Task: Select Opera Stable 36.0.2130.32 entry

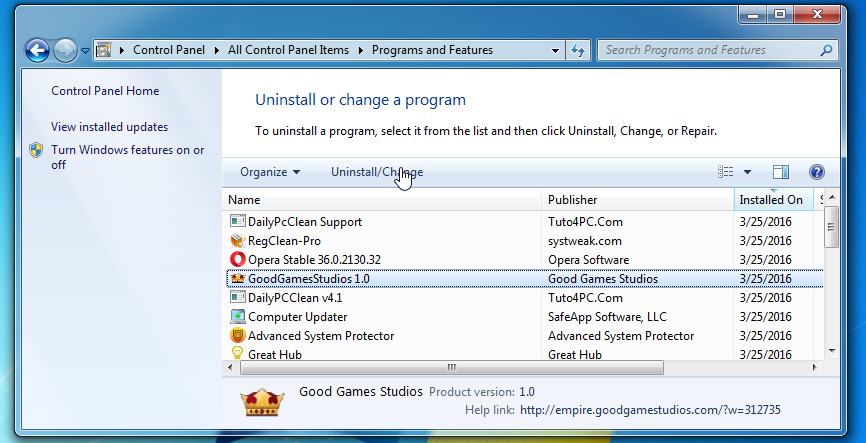Action: point(314,260)
